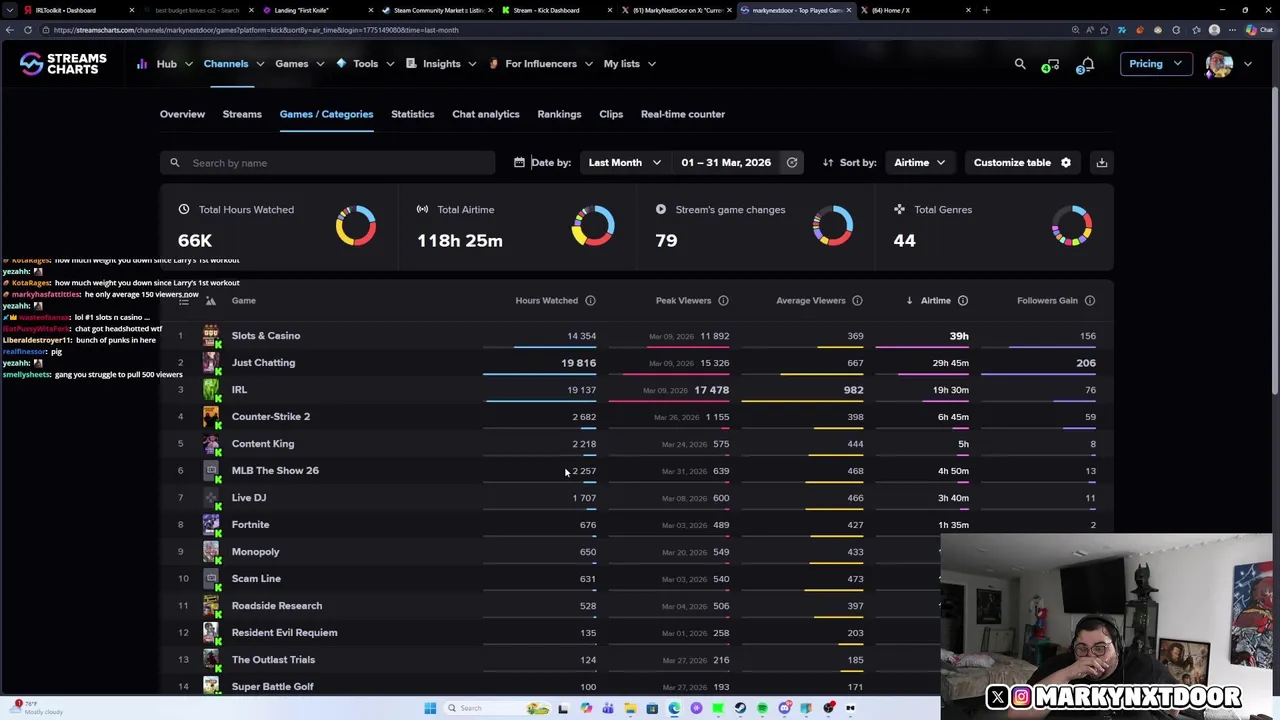Open the site search magnifier icon
The height and width of the screenshot is (720, 1280).
pos(1020,64)
